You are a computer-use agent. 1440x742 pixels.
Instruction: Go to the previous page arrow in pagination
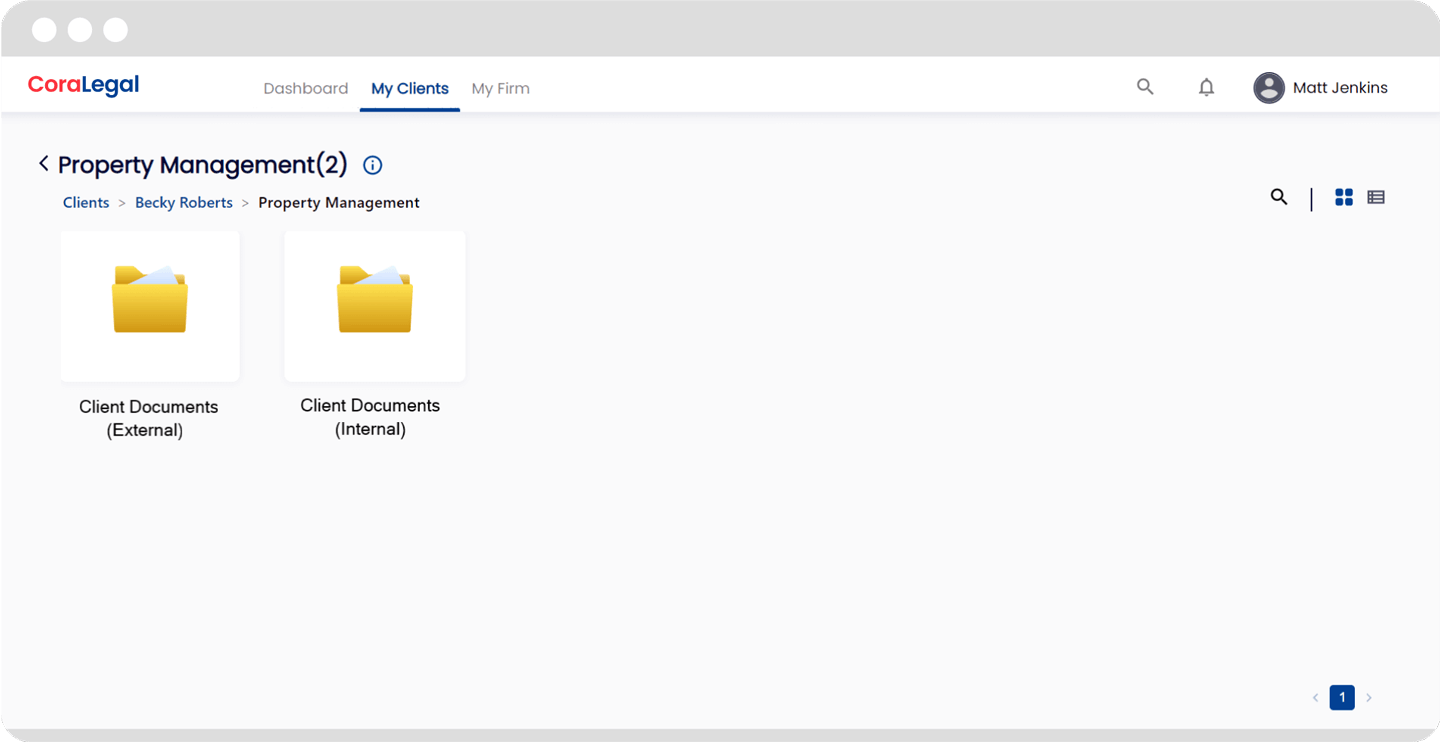pyautogui.click(x=1315, y=698)
